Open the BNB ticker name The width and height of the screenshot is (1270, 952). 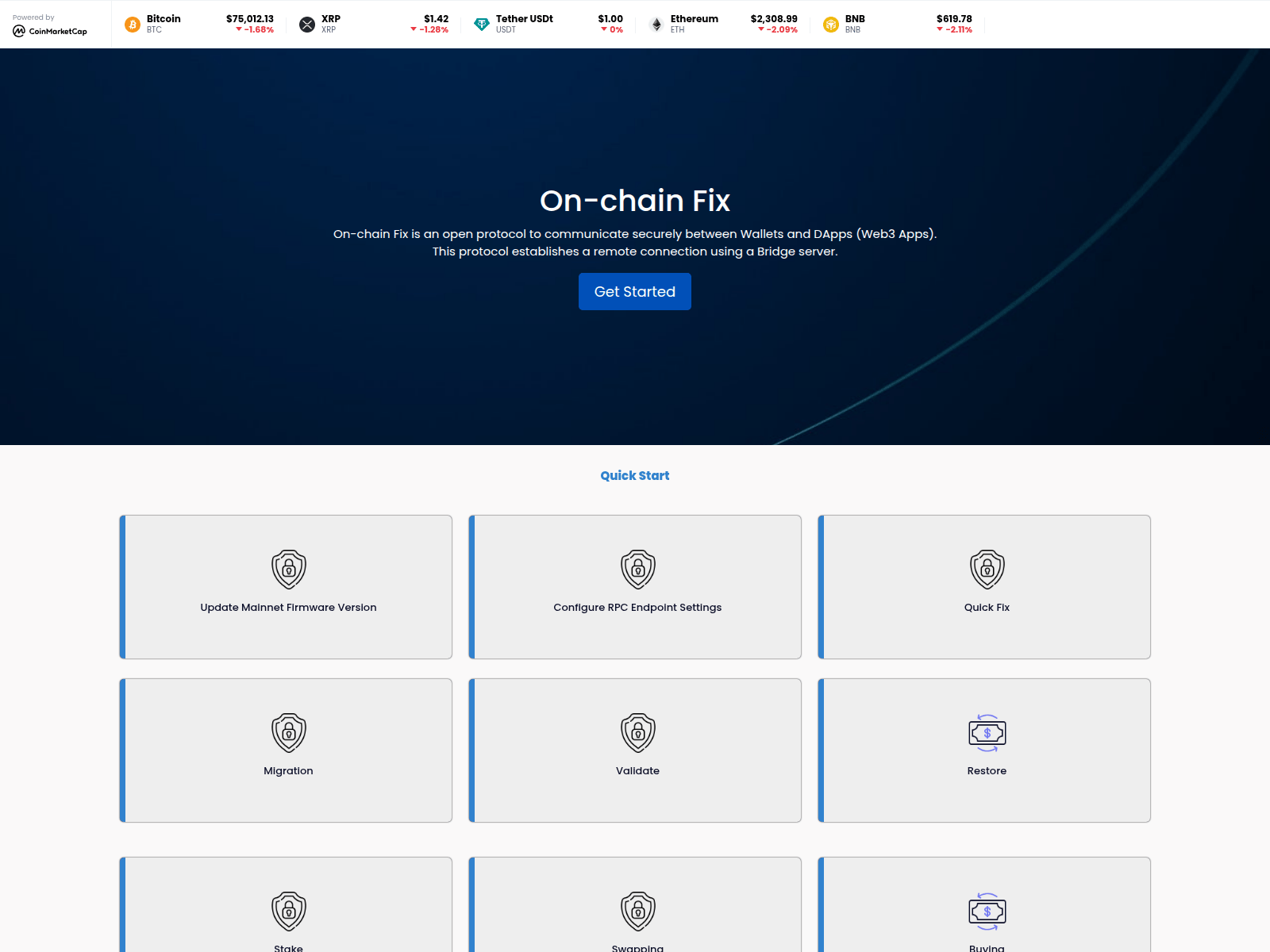[855, 18]
